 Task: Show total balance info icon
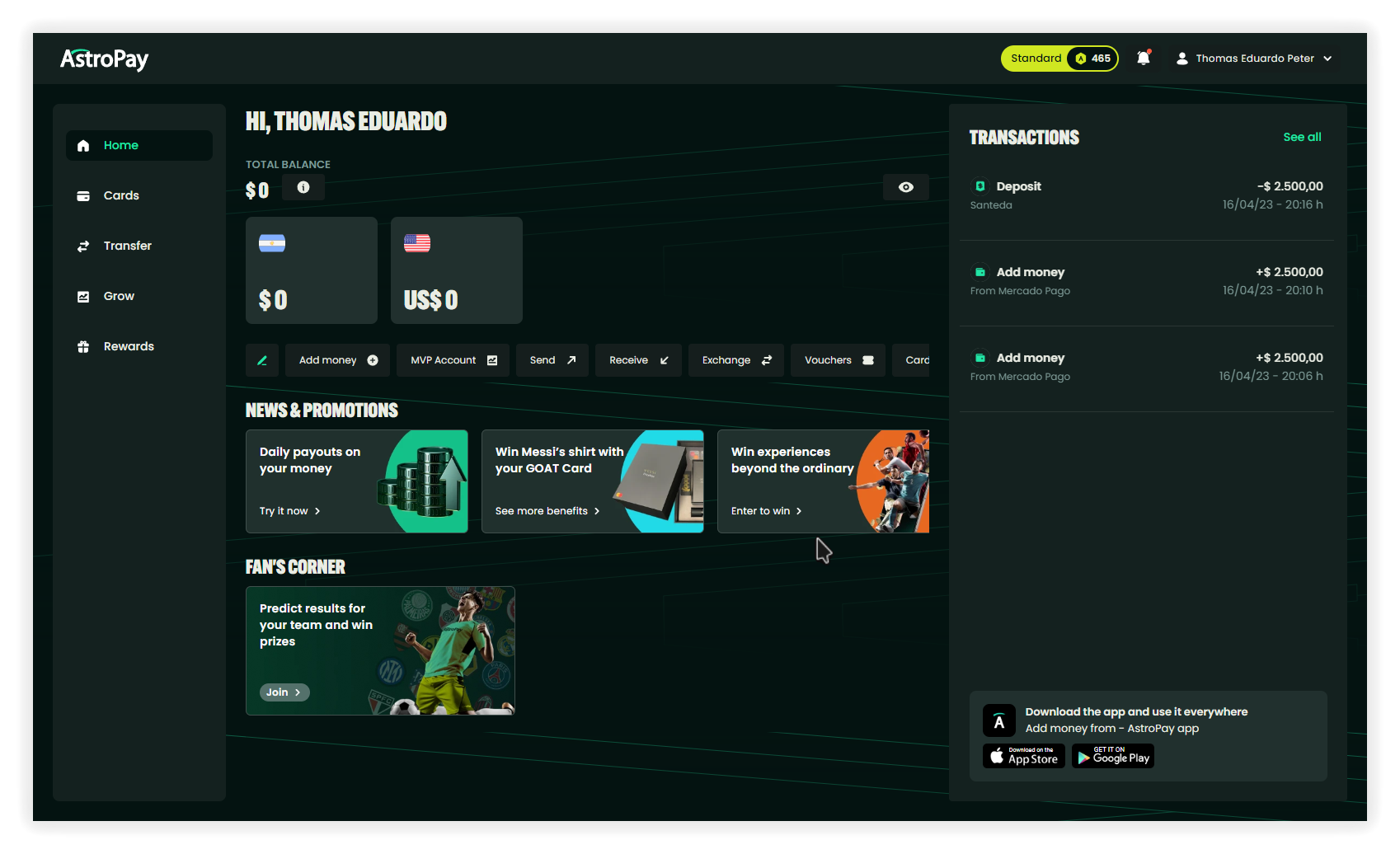pyautogui.click(x=303, y=188)
